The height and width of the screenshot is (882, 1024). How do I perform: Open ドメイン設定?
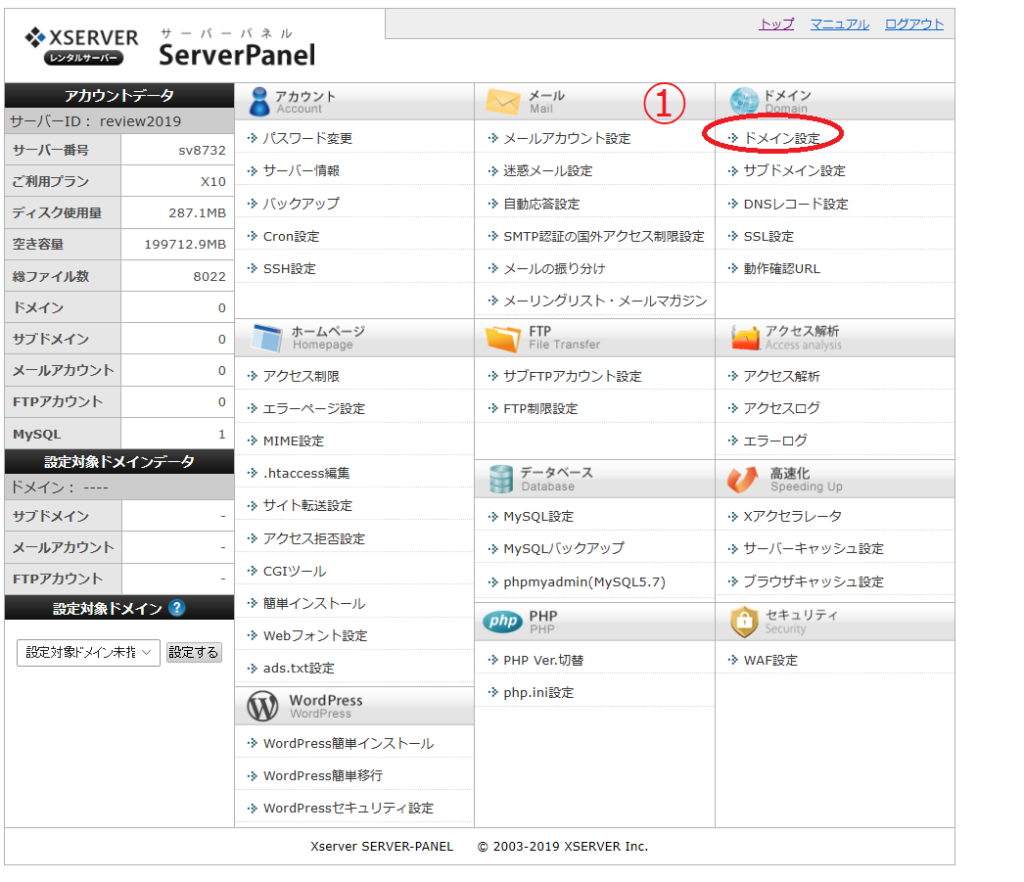782,138
